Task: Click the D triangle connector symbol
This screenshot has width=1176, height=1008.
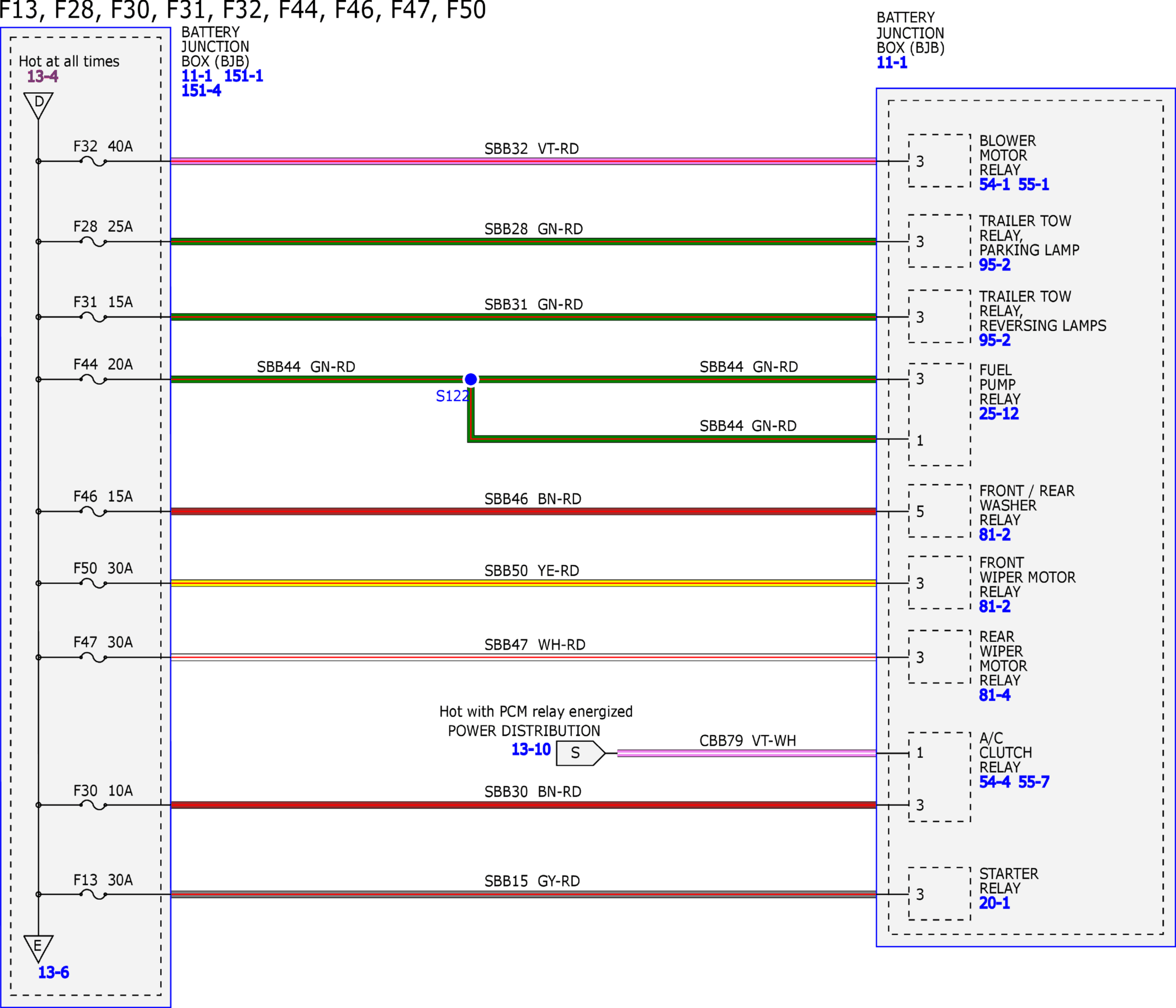Action: pos(39,105)
